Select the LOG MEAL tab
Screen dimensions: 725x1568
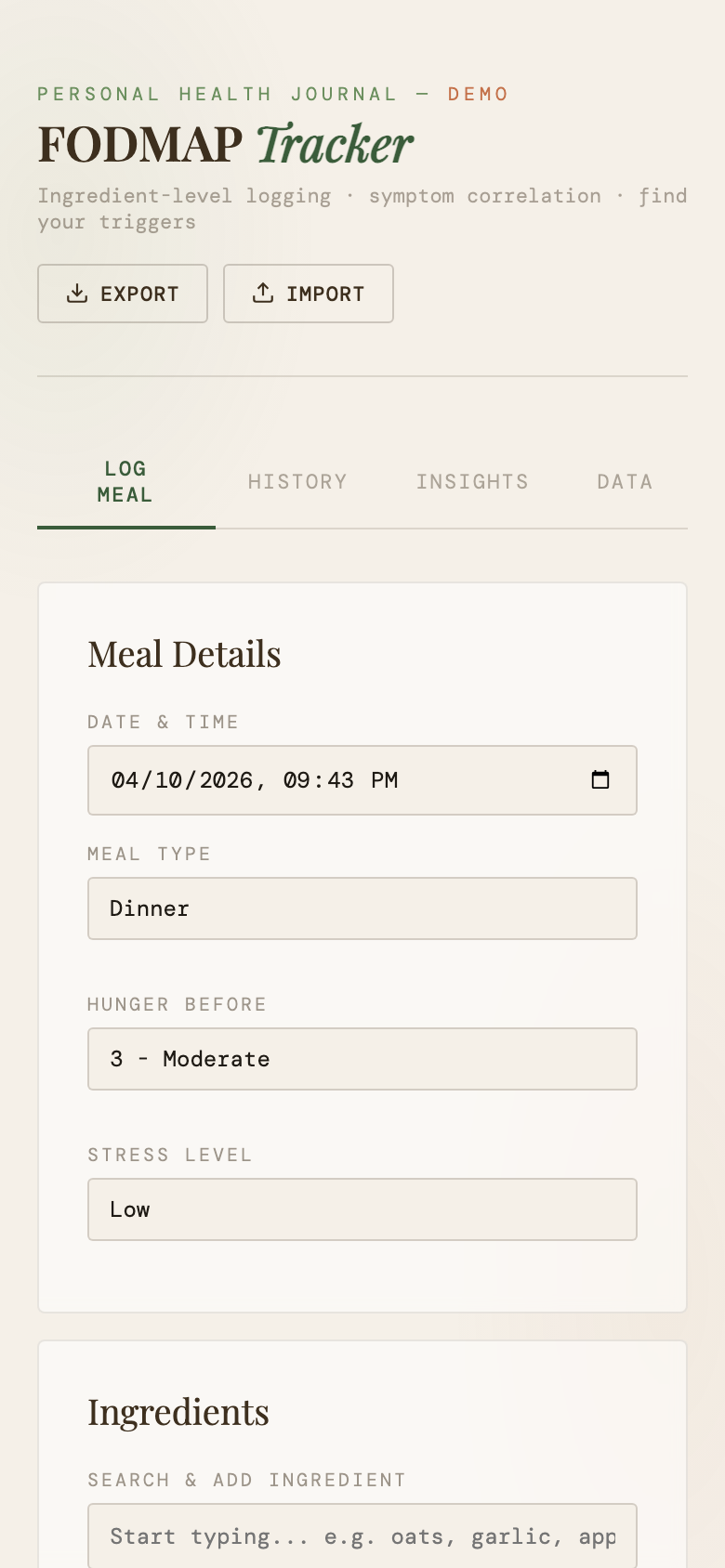(125, 481)
